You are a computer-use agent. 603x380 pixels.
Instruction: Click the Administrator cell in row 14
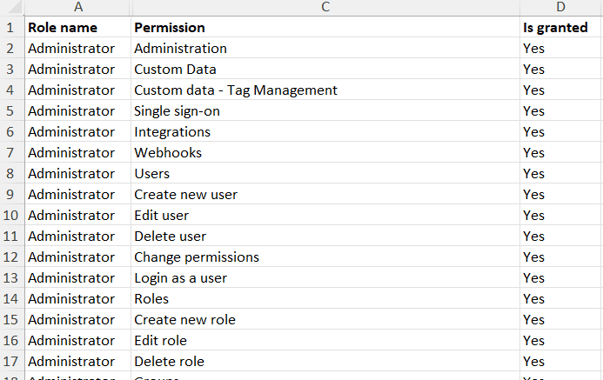pos(78,298)
